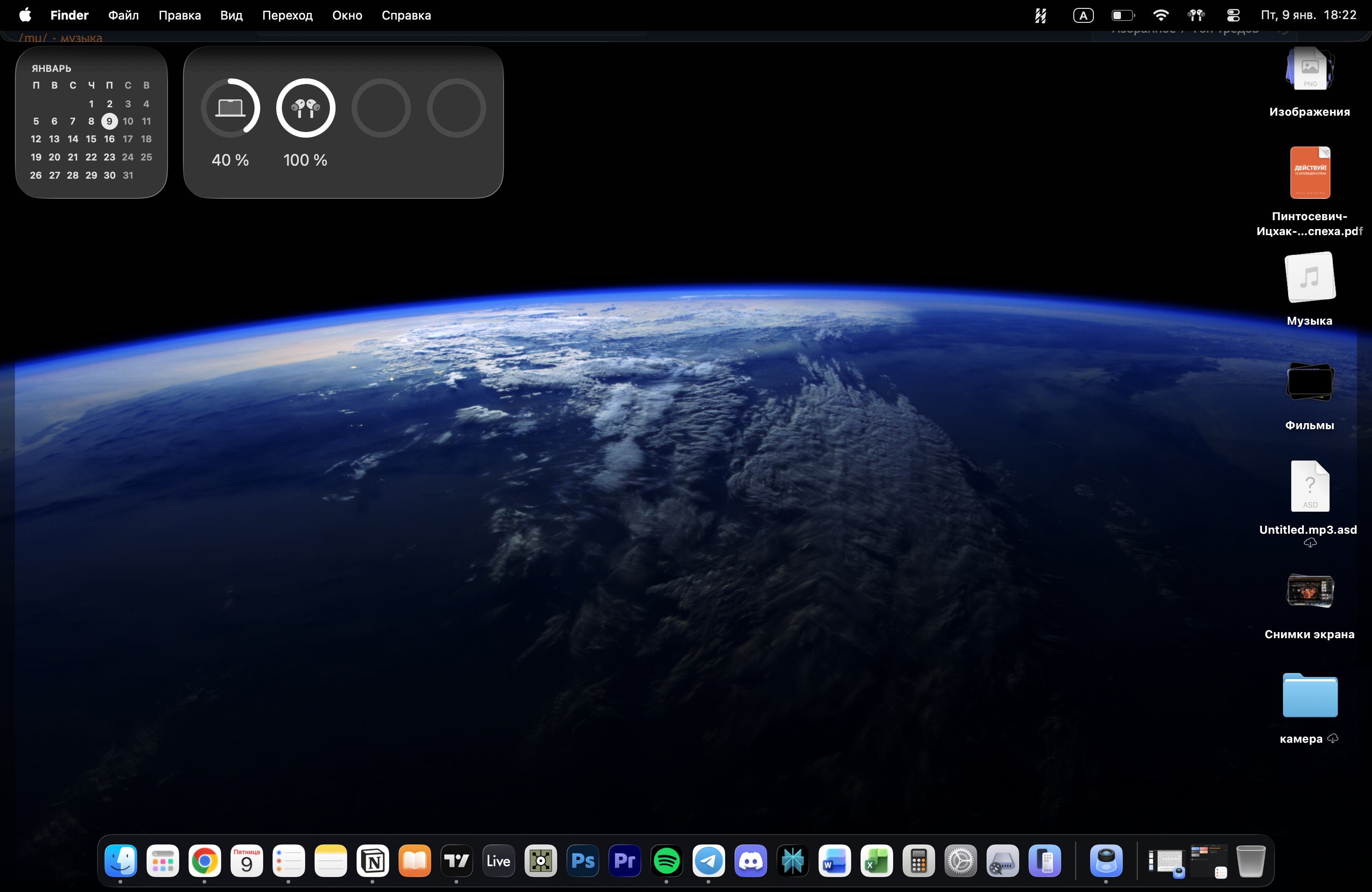This screenshot has width=1372, height=892.
Task: Open Discord in the Dock
Action: click(750, 861)
